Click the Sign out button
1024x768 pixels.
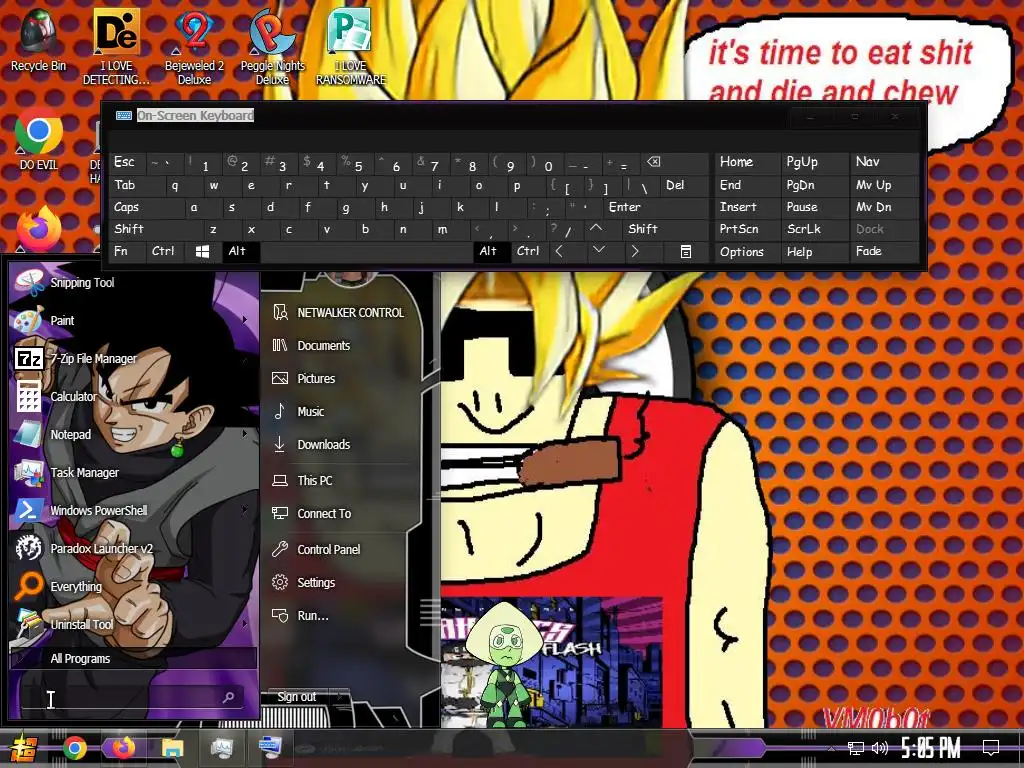click(297, 697)
